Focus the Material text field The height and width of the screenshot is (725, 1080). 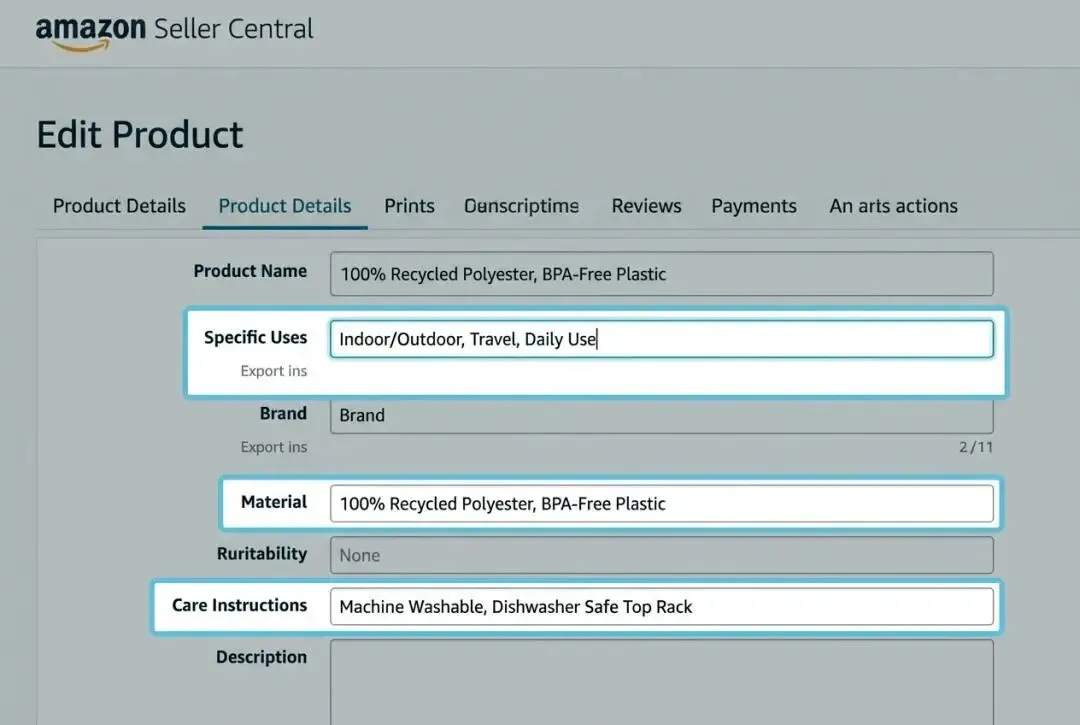(x=661, y=503)
